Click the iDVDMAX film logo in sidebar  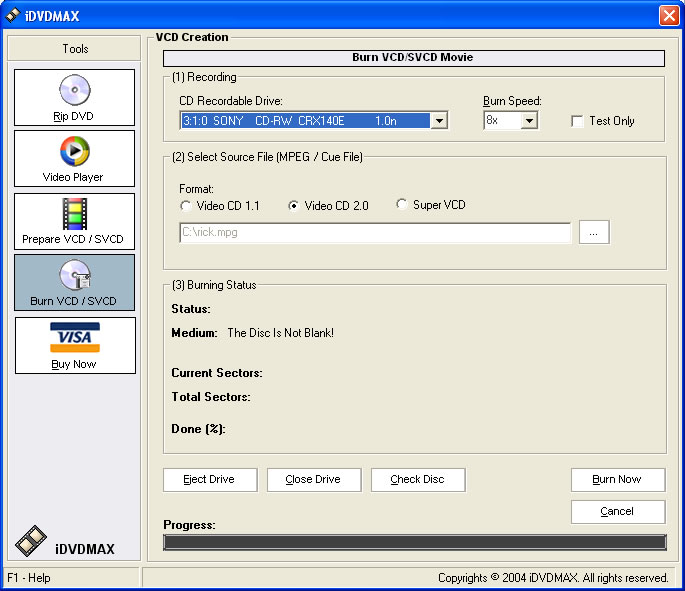[31, 541]
